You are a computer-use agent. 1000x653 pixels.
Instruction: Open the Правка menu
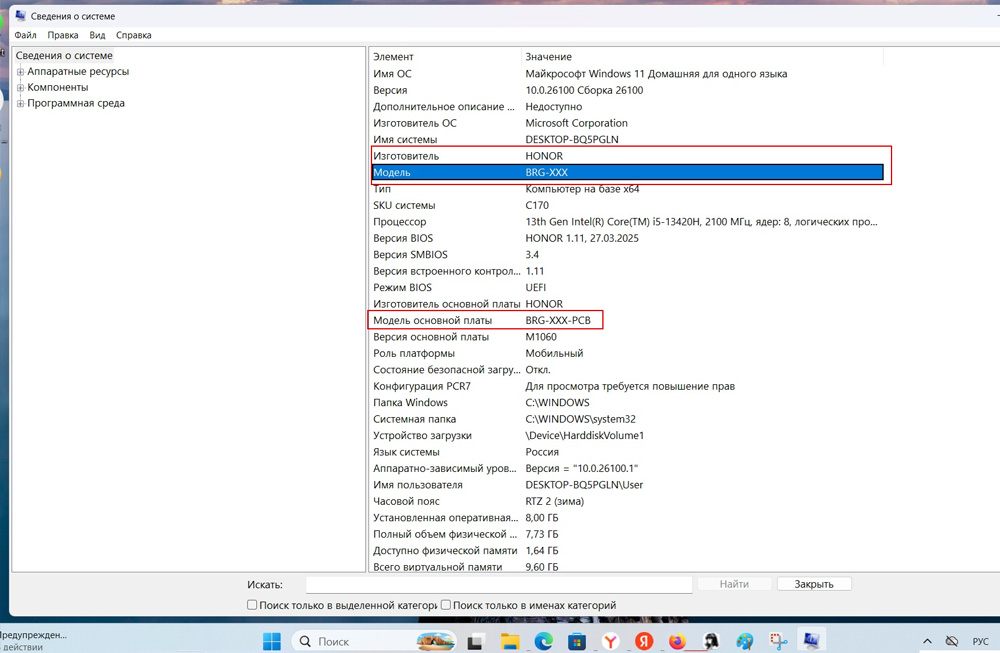point(62,35)
